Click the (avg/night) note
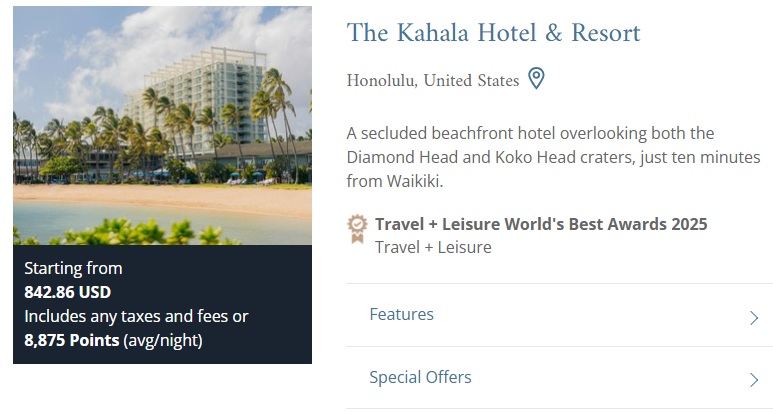This screenshot has height=412, width=773. [x=163, y=341]
